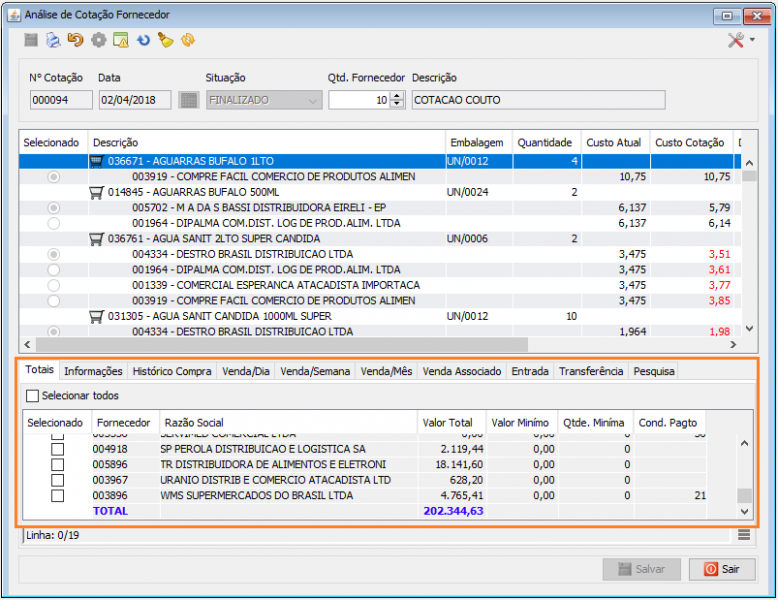Image resolution: width=778 pixels, height=600 pixels.
Task: Increase Qtd. Fornecedor with up spinner arrow
Action: [396, 95]
